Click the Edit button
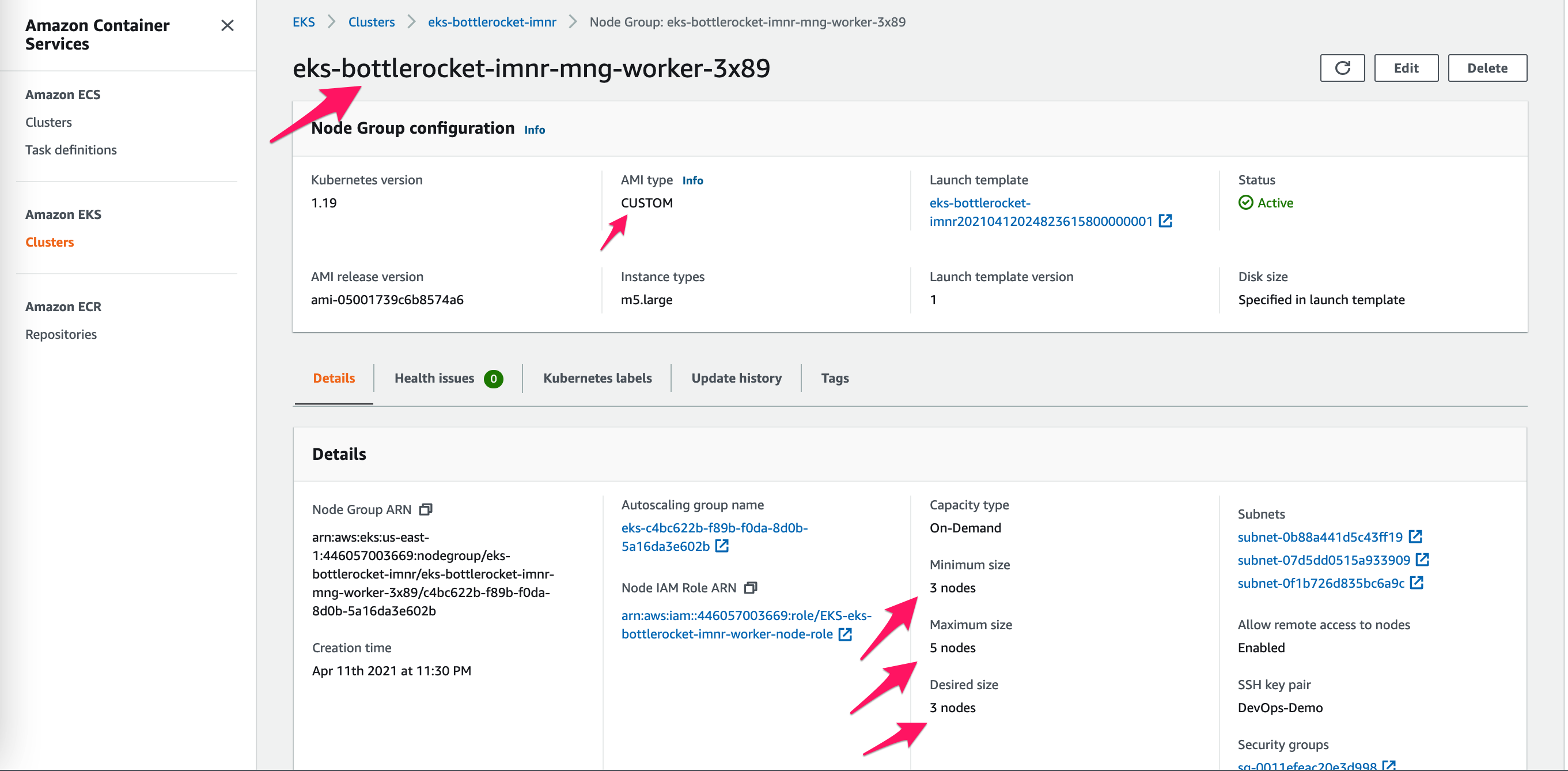 point(1406,67)
